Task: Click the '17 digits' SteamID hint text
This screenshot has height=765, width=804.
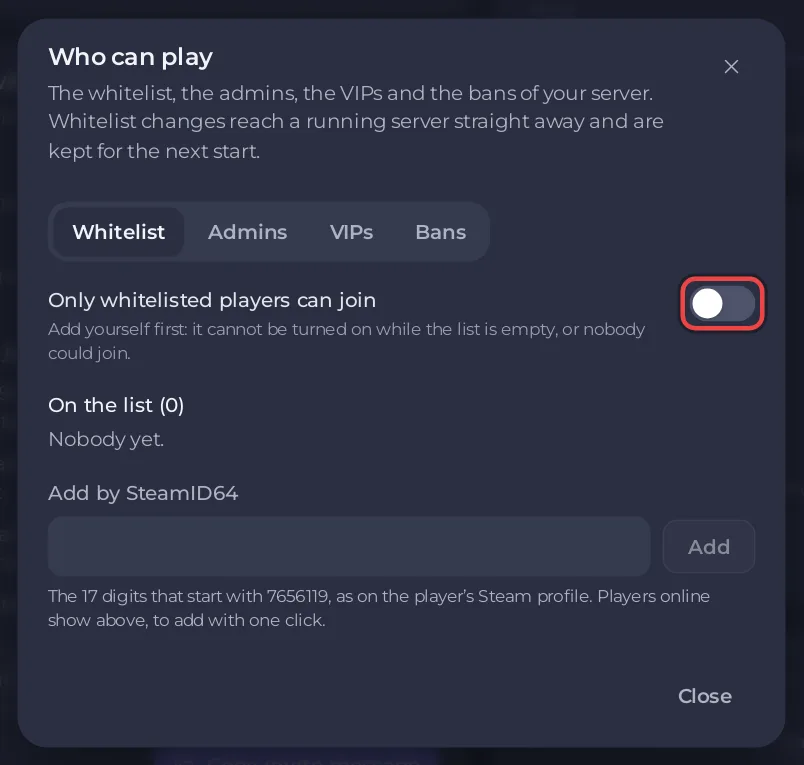Action: point(379,608)
